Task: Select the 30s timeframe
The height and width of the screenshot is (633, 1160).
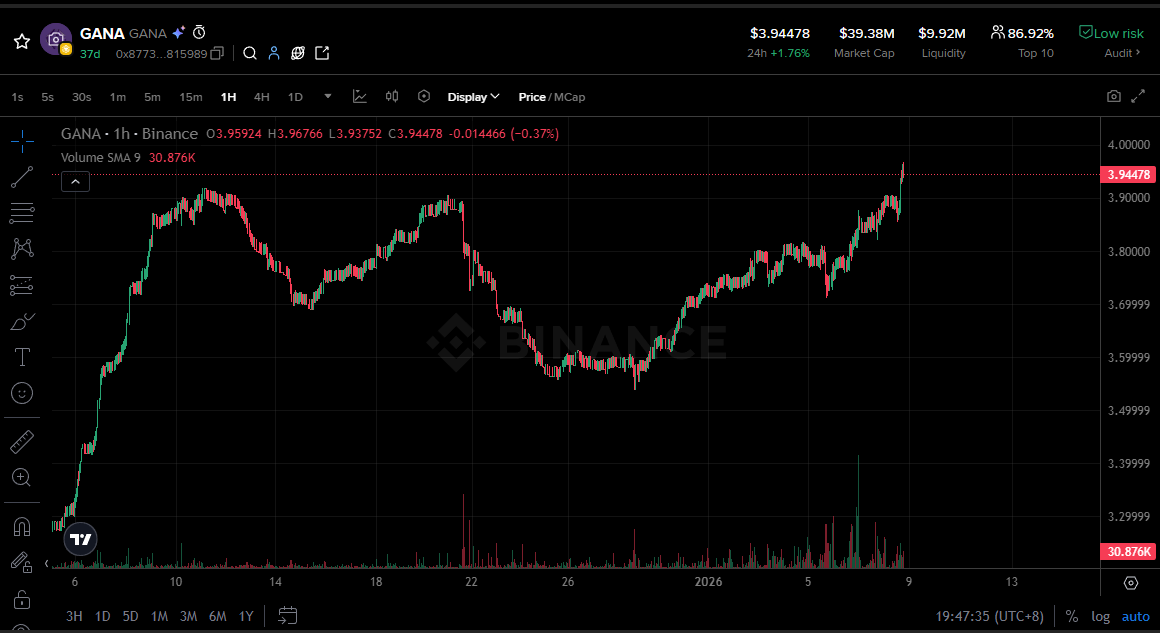Action: click(81, 97)
